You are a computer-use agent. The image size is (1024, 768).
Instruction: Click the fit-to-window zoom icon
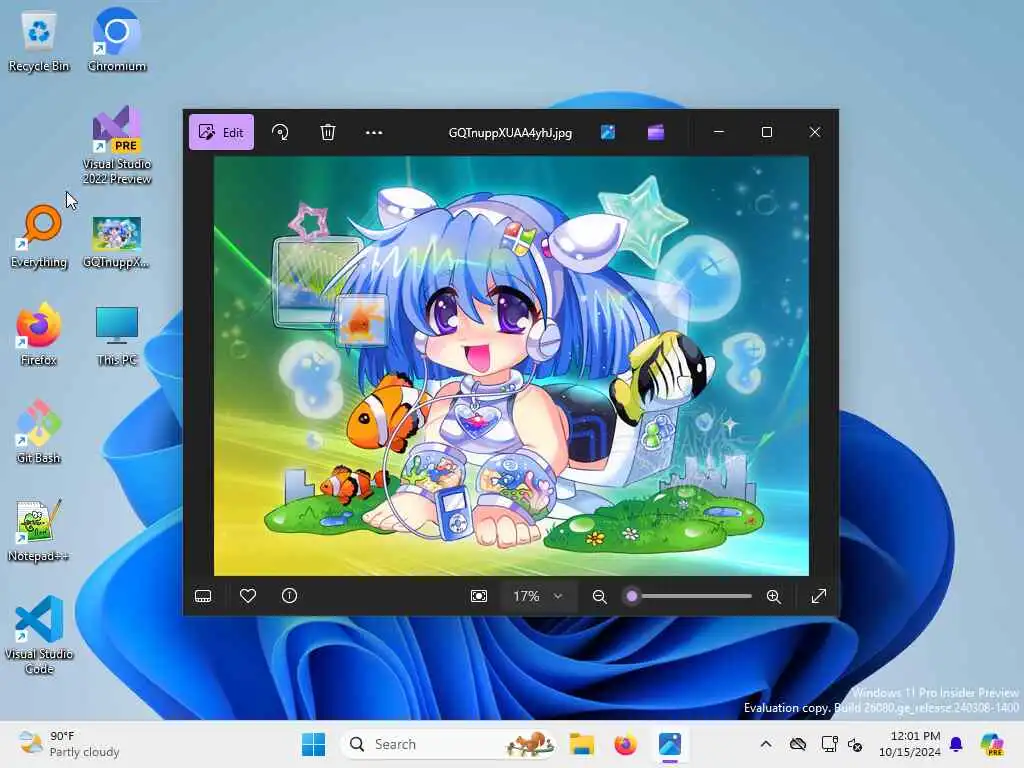(479, 596)
